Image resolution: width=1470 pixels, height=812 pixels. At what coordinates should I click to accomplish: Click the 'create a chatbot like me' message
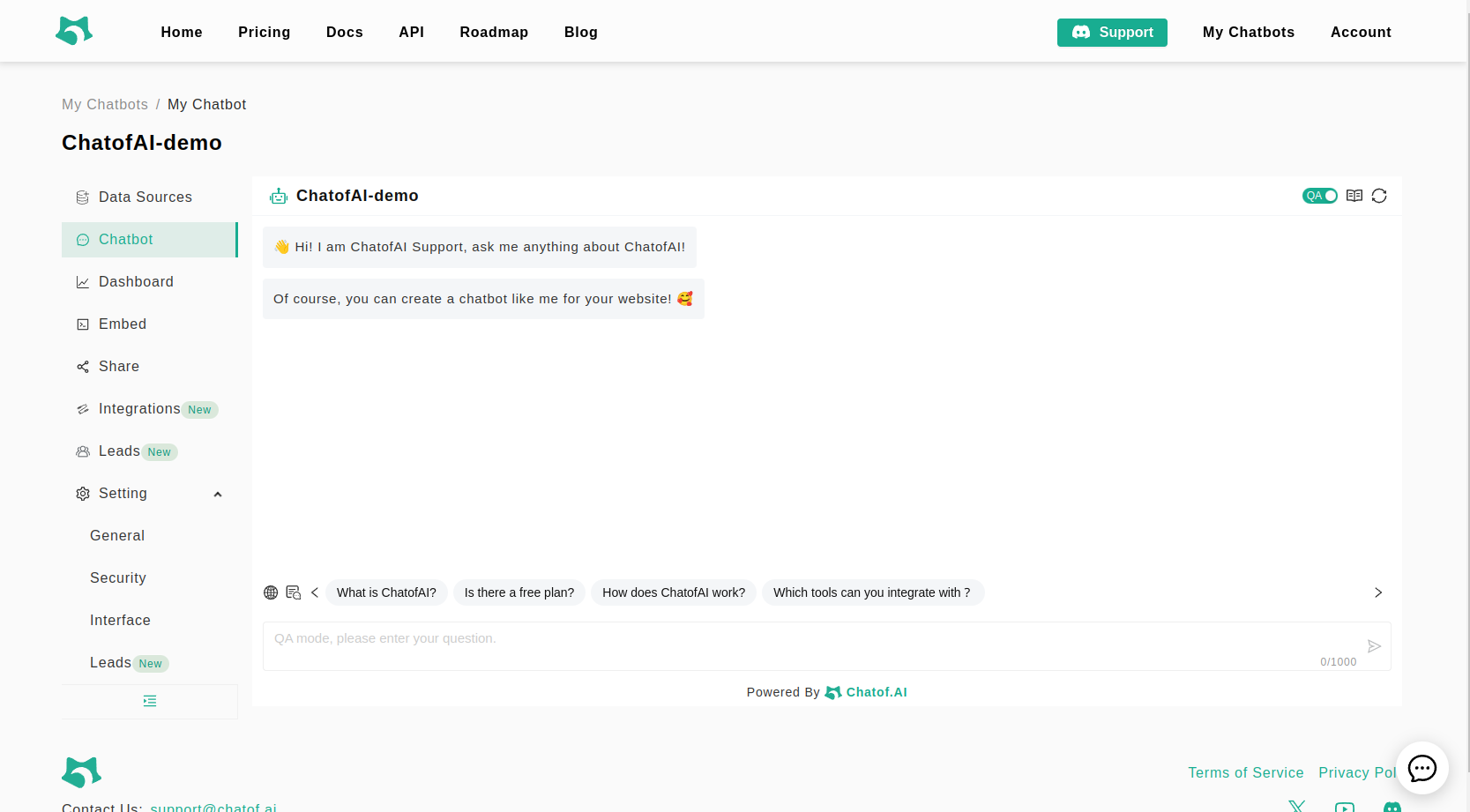point(483,299)
